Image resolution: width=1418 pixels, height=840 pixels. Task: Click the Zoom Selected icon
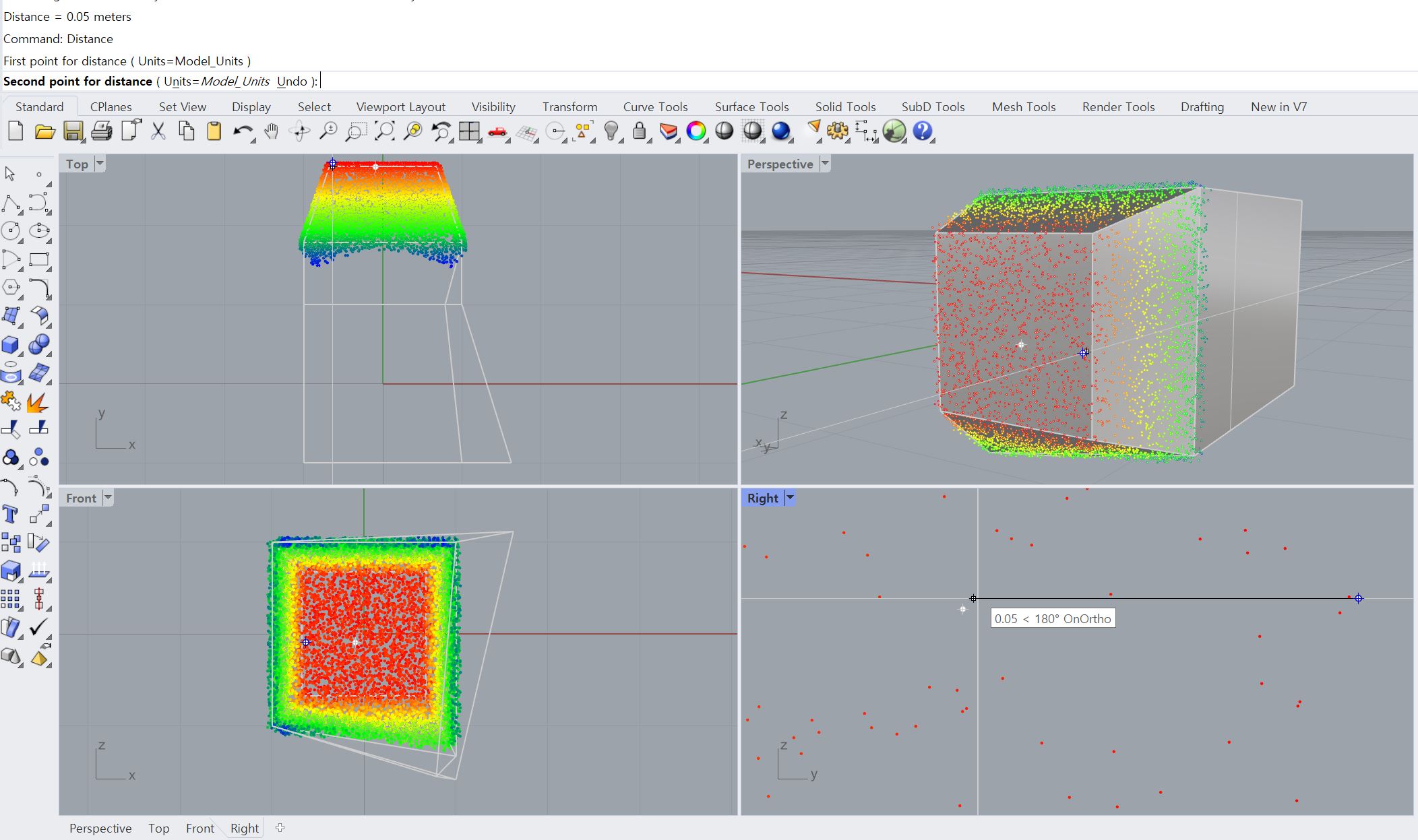coord(412,131)
